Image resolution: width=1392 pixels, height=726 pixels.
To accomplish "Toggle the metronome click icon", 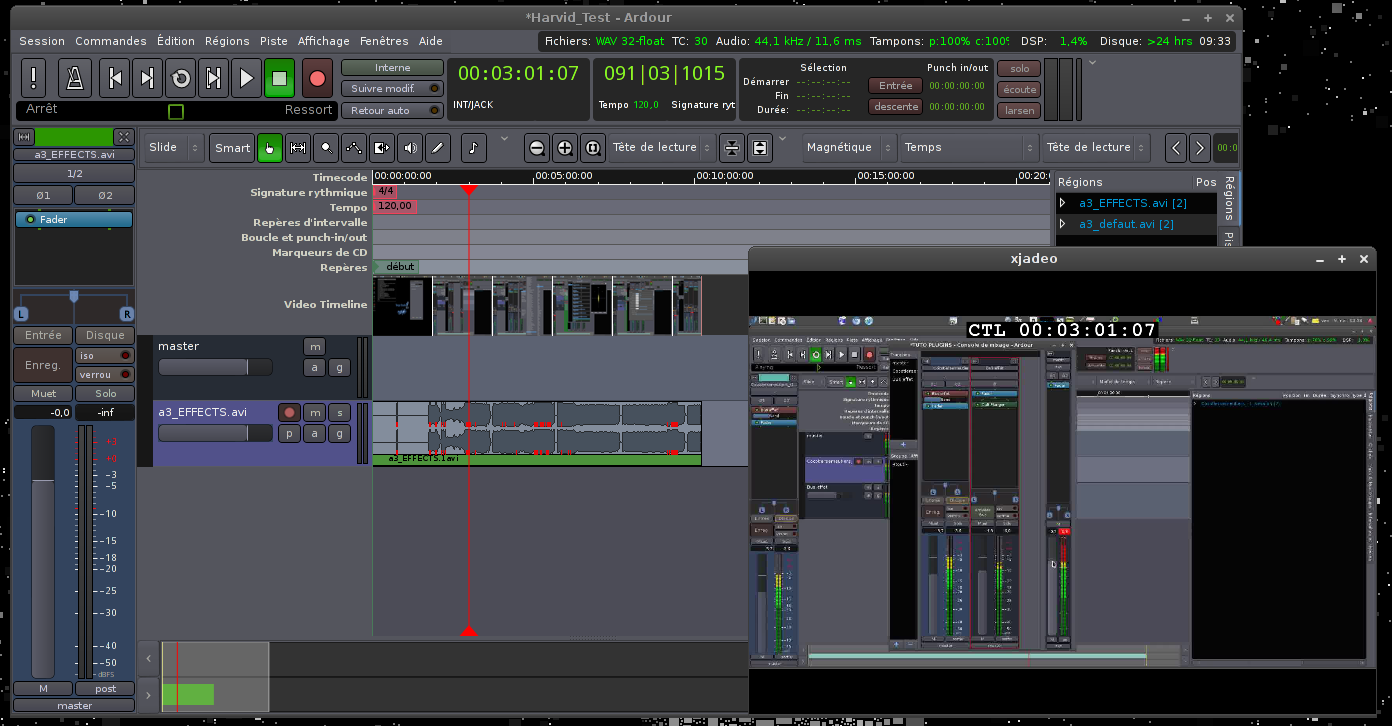I will (x=73, y=78).
